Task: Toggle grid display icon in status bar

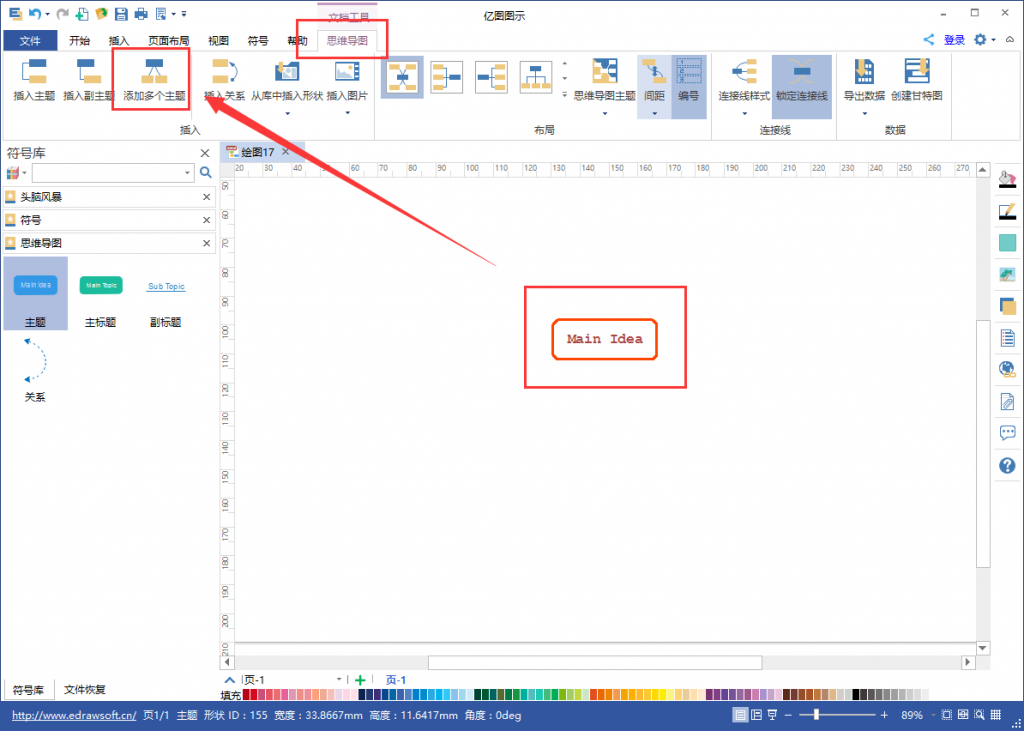Action: pos(996,715)
